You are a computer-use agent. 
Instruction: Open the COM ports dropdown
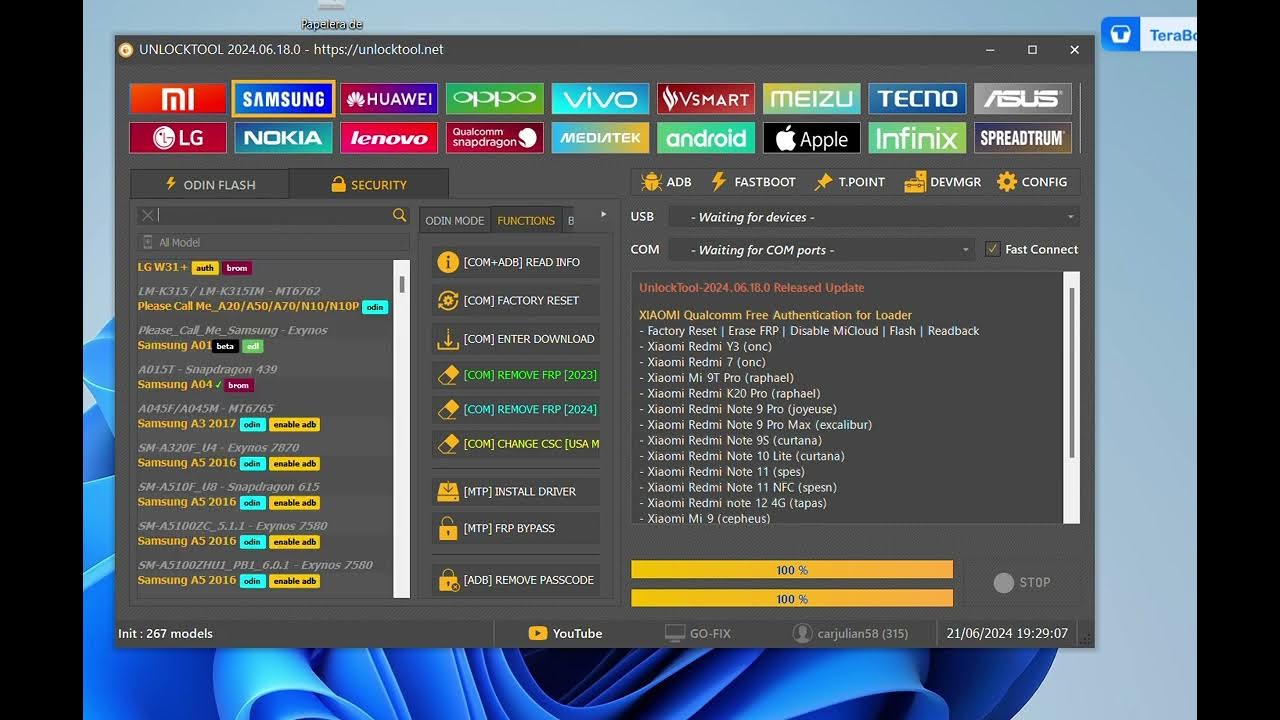coord(820,250)
